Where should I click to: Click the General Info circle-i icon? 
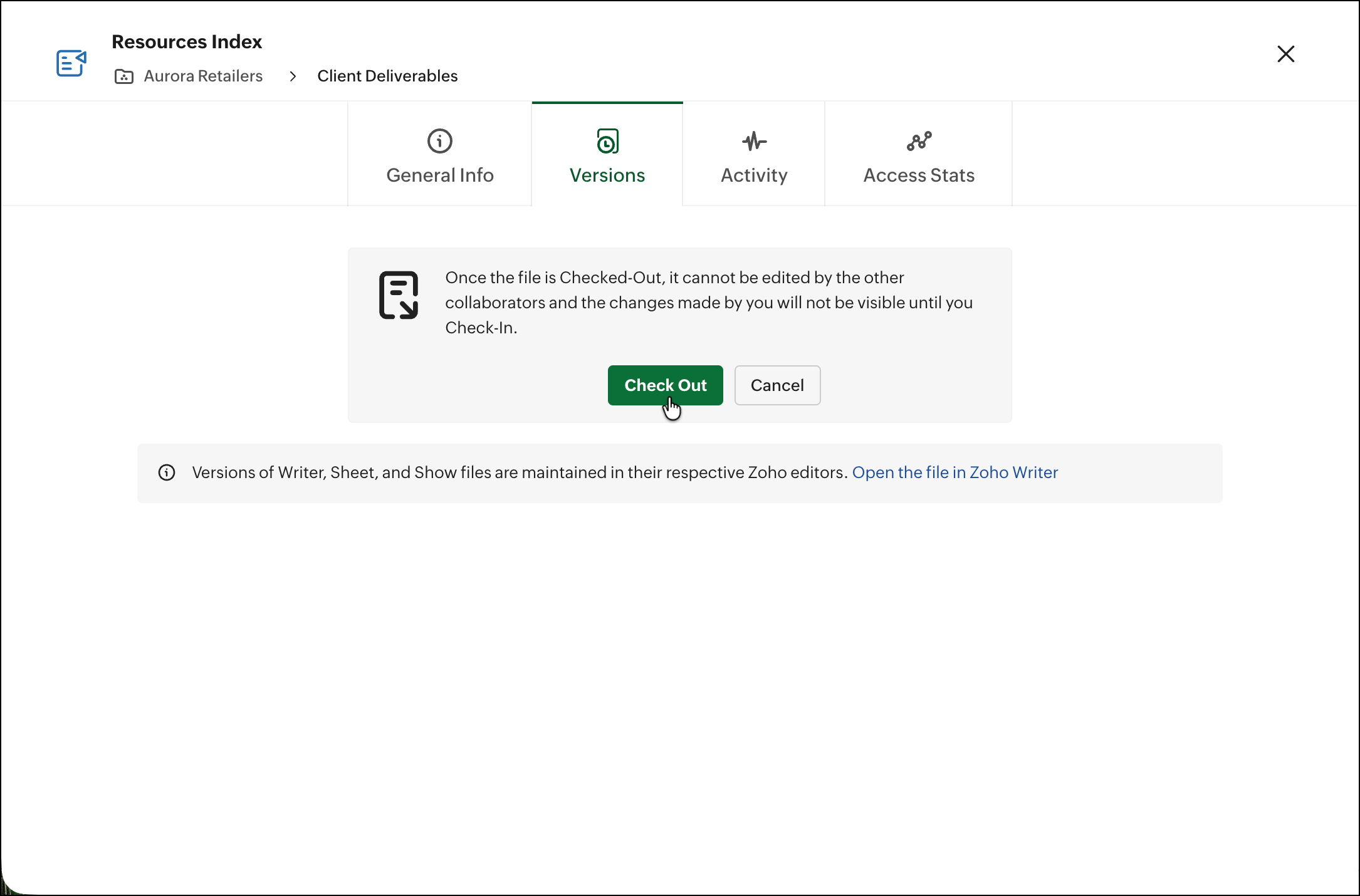click(439, 141)
